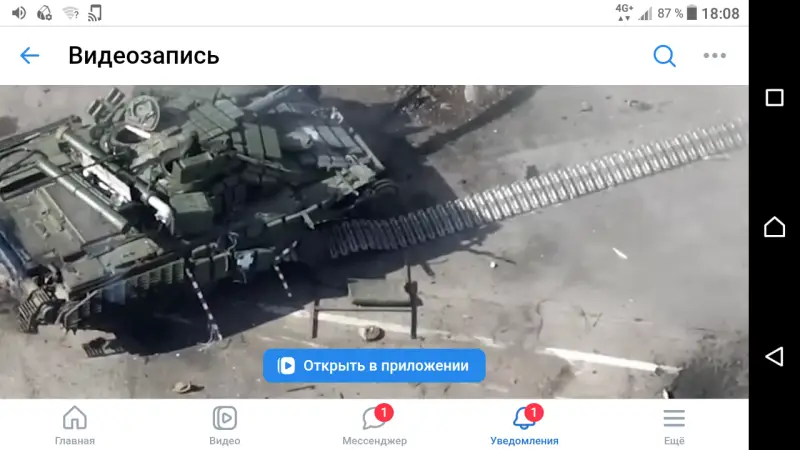Open Уведомления bell notifications
Viewport: 800px width, 450px height.
524,425
